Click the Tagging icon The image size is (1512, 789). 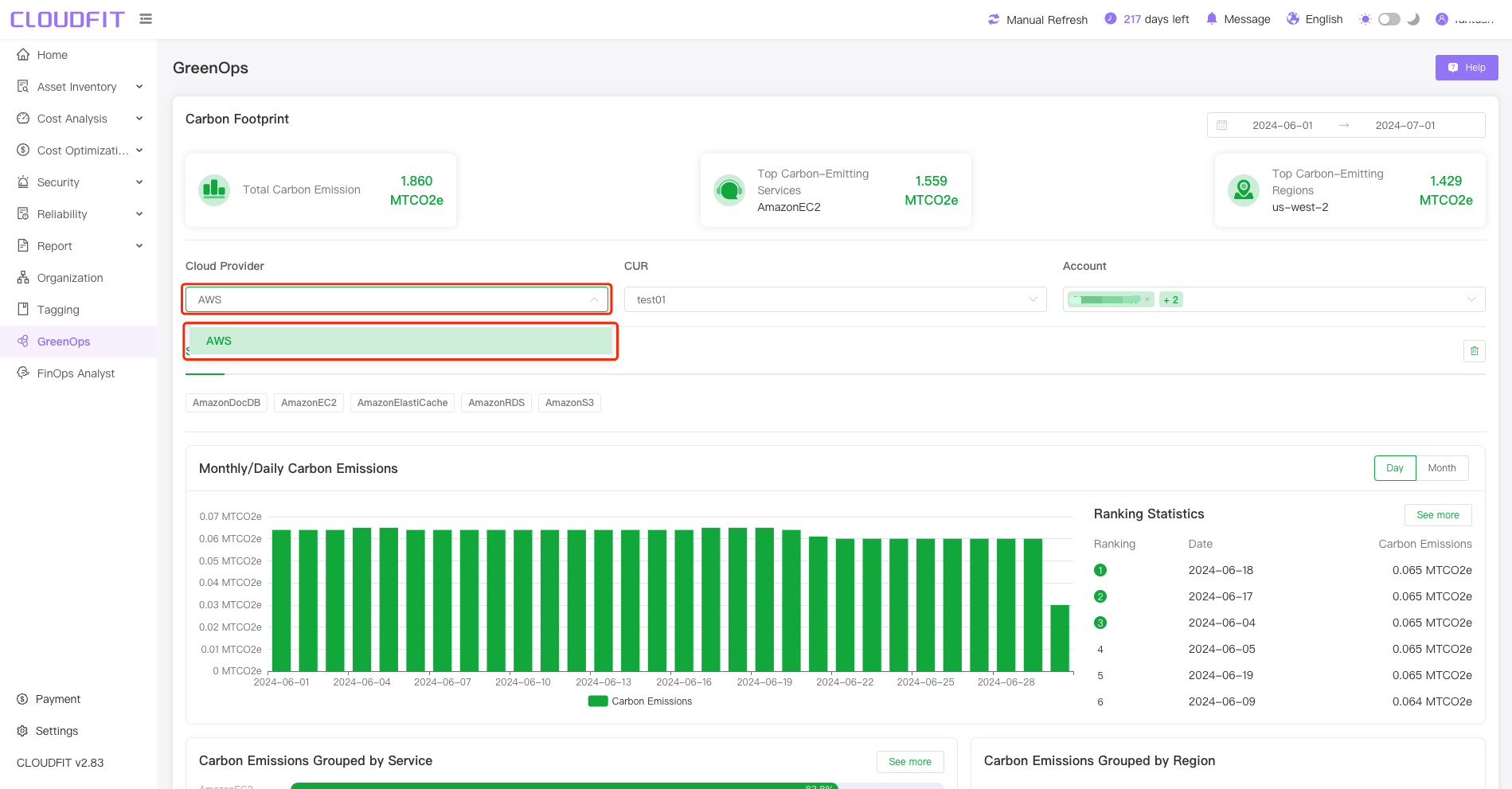tap(23, 309)
